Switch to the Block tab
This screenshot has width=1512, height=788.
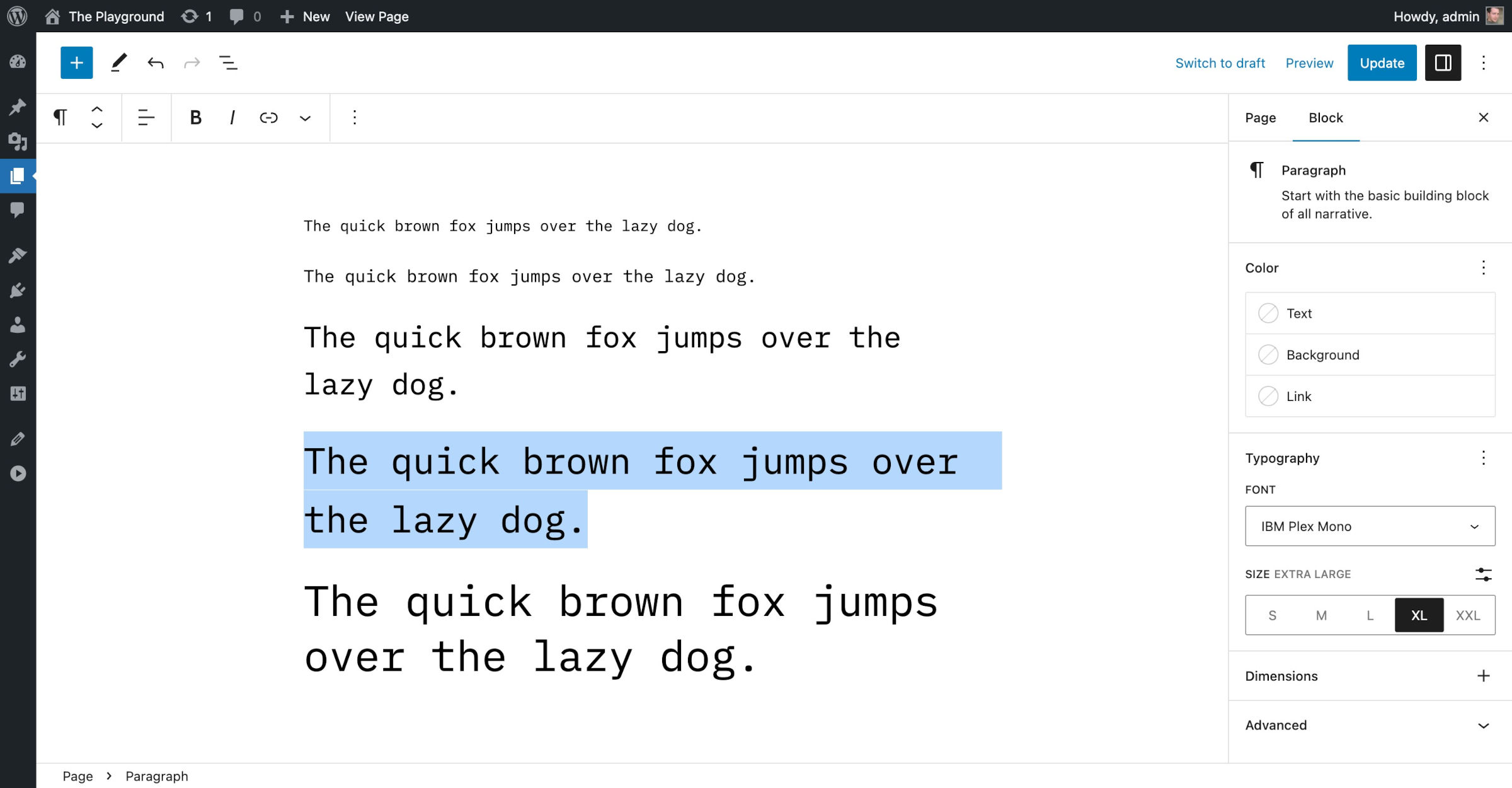pyautogui.click(x=1326, y=117)
